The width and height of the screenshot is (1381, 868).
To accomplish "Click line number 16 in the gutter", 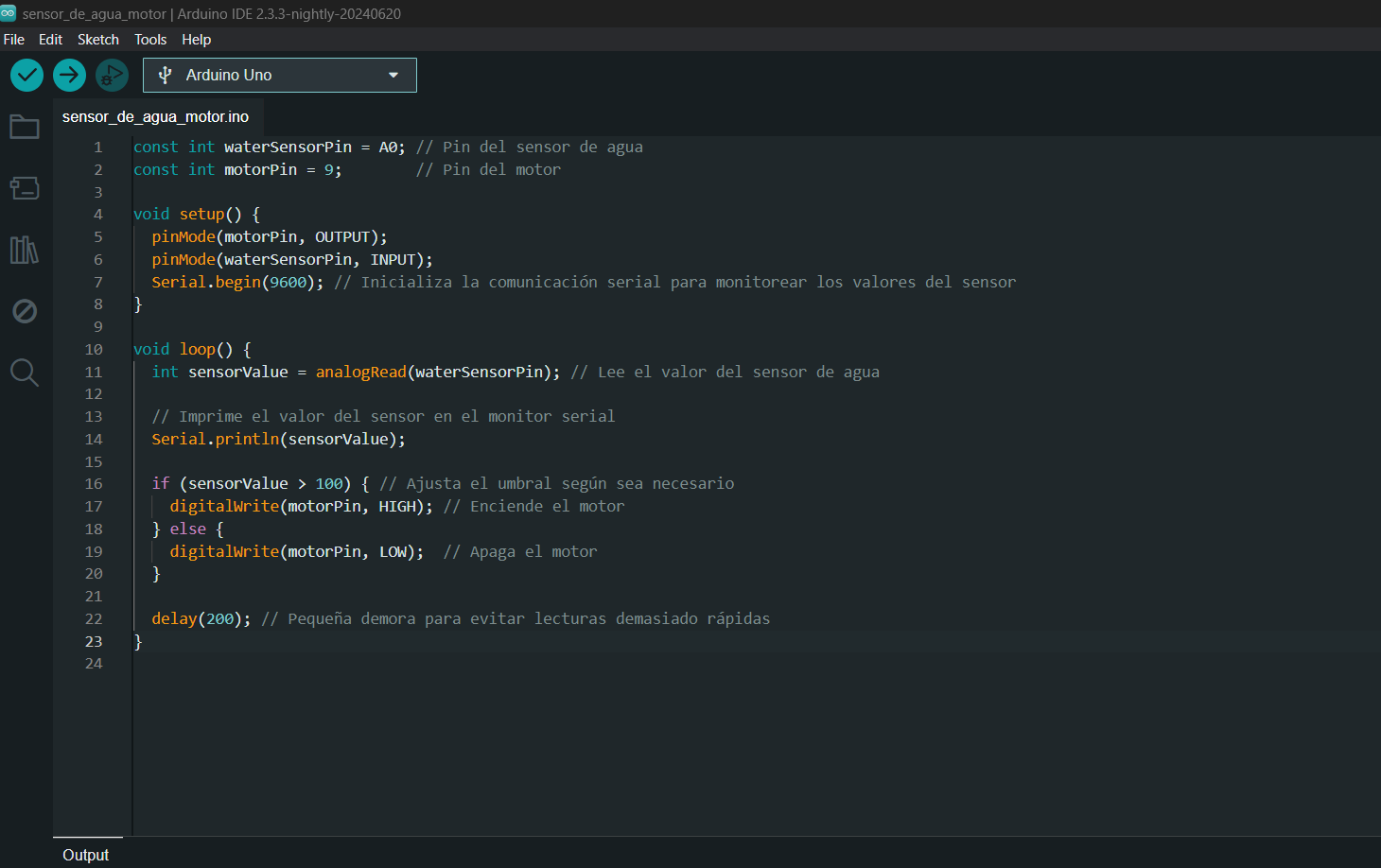I will pyautogui.click(x=94, y=484).
